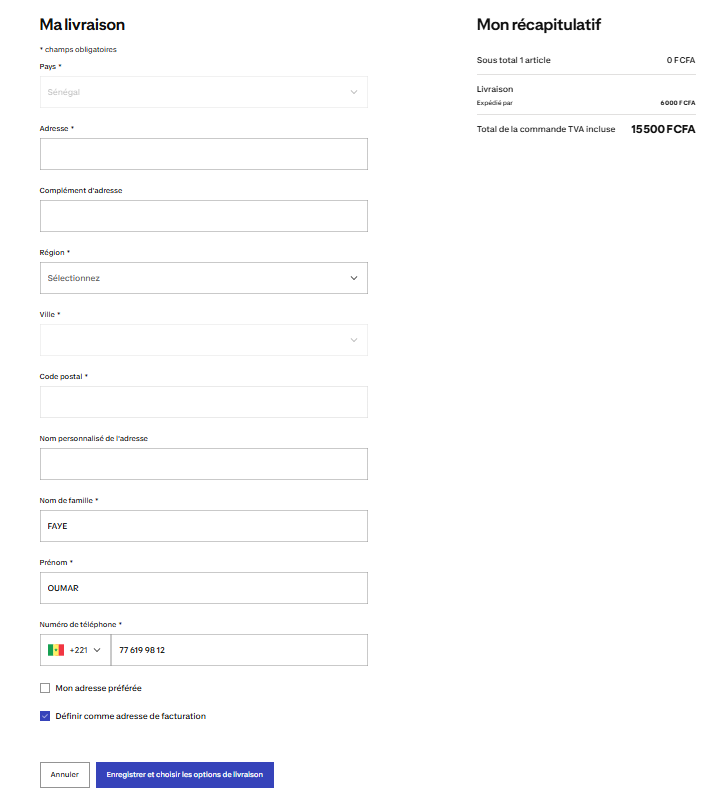Focus Nom personnalisé de l'adresse field
Viewport: 726px width, 799px height.
click(204, 464)
